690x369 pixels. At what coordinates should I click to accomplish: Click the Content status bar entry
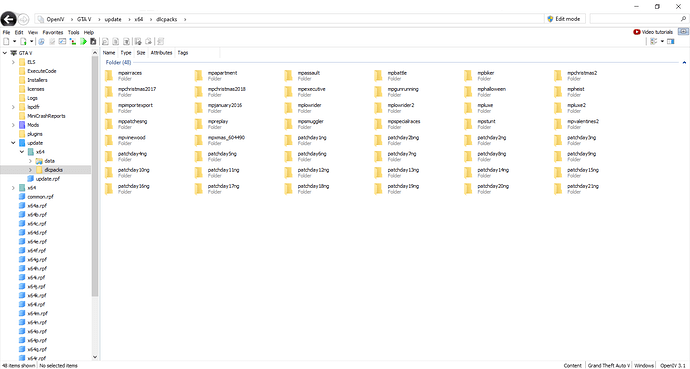573,365
